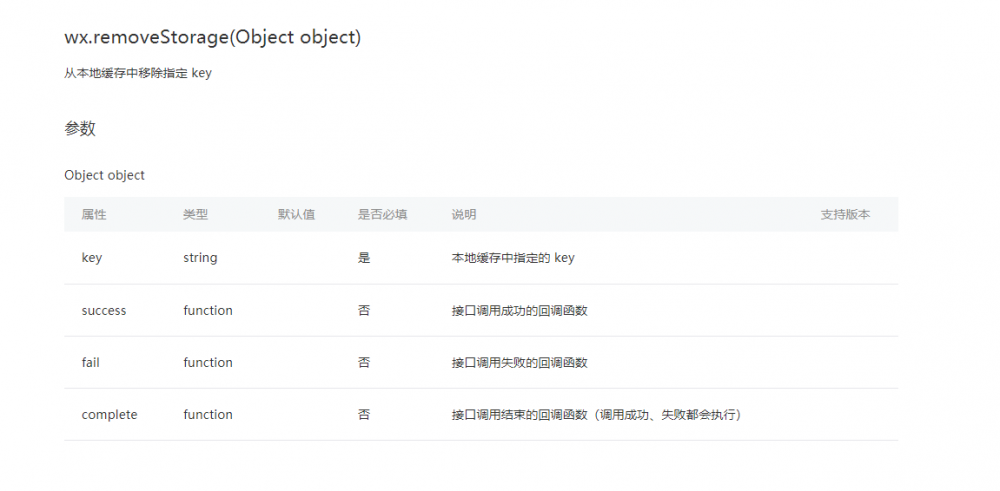The image size is (1000, 491).
Task: Click the 类型 column header
Action: pyautogui.click(x=195, y=215)
